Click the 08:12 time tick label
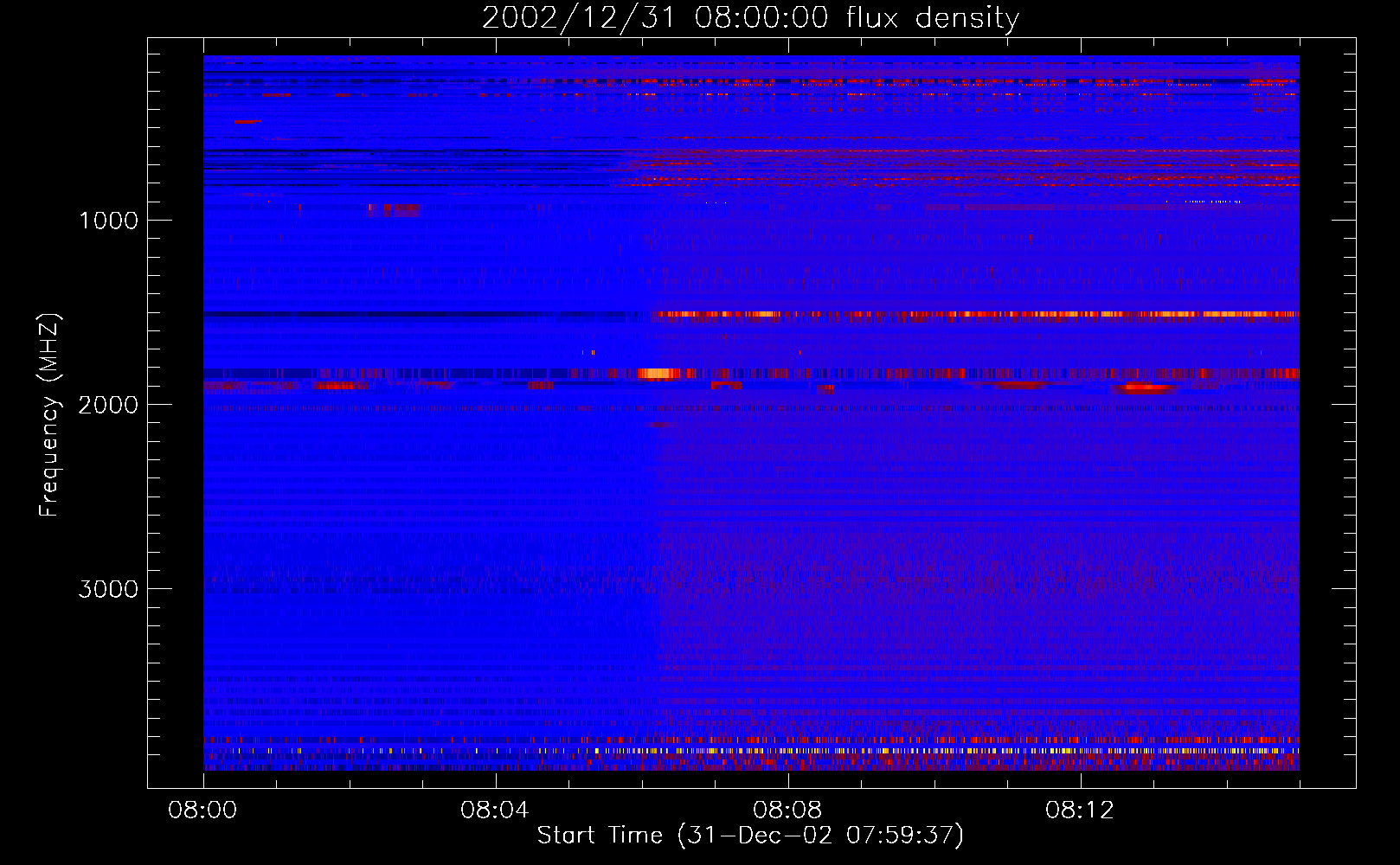 [x=1080, y=811]
